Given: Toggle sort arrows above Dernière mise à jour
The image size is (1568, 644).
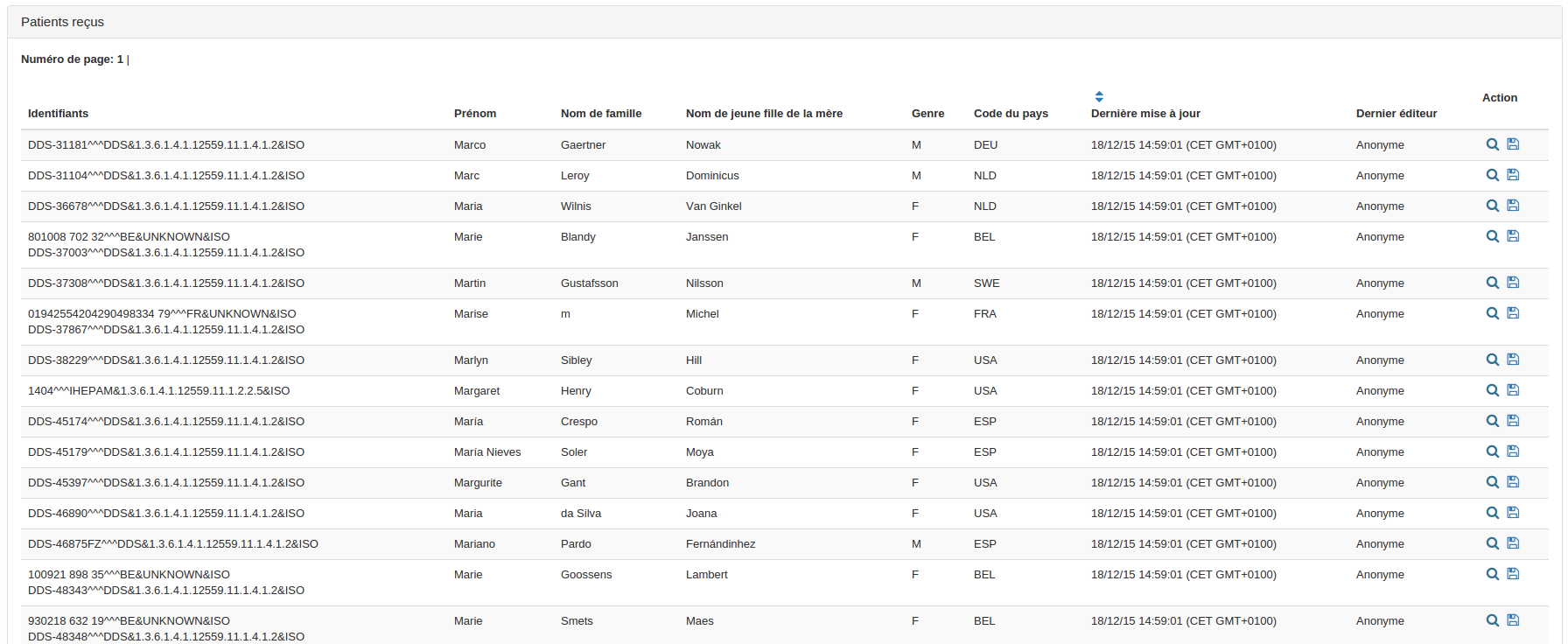Looking at the screenshot, I should point(1099,96).
